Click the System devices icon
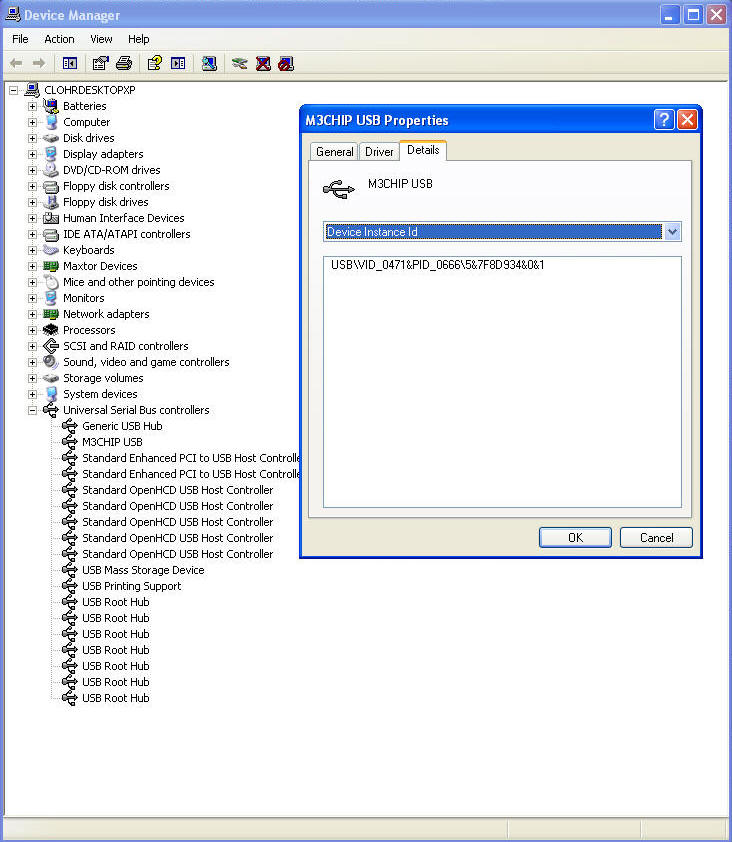The height and width of the screenshot is (842, 732). tap(51, 394)
